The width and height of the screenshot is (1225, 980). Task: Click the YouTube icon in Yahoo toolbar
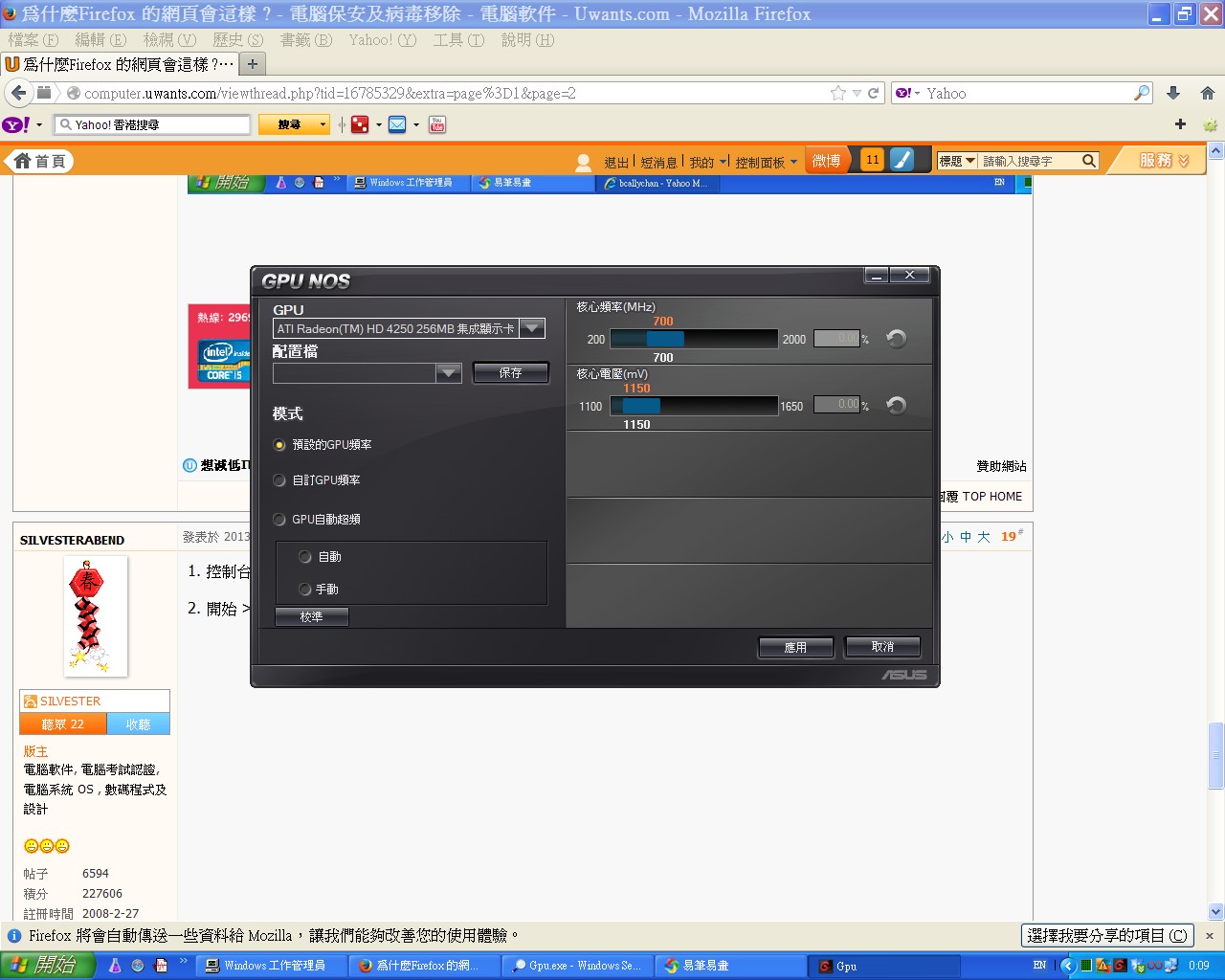(x=437, y=124)
